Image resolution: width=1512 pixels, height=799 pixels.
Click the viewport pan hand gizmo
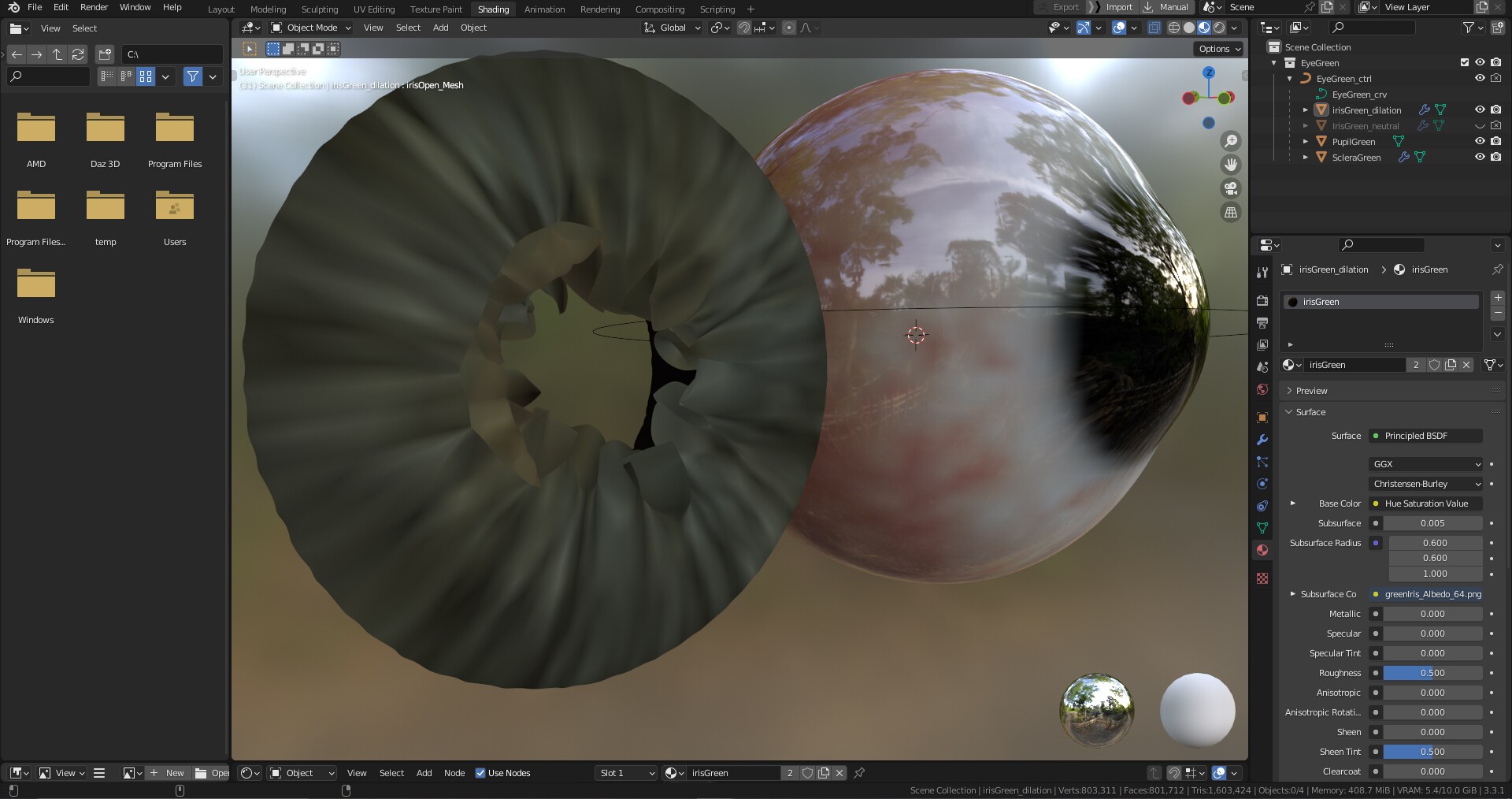(1230, 165)
